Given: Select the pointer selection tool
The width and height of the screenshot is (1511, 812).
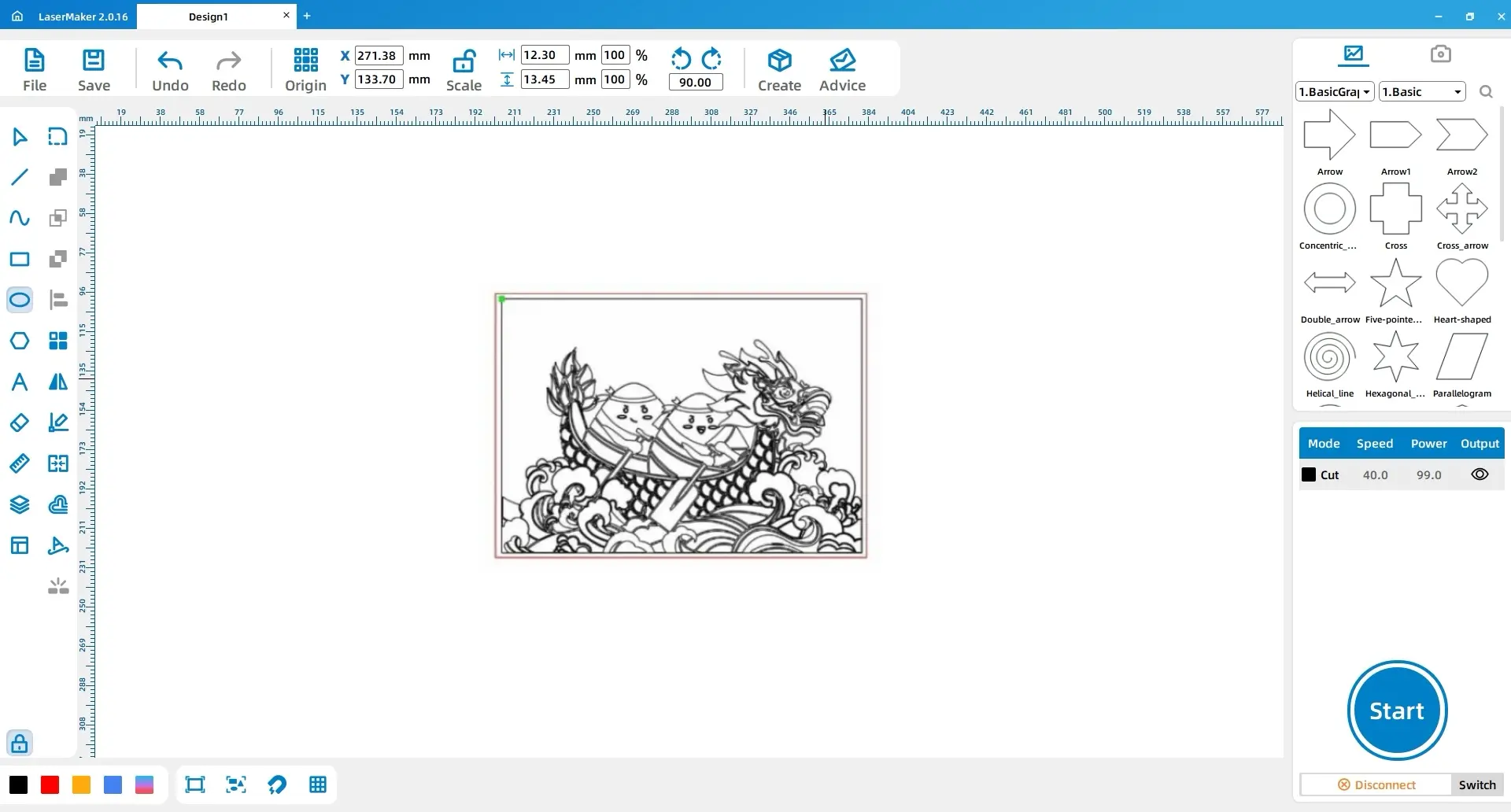Looking at the screenshot, I should coord(20,137).
